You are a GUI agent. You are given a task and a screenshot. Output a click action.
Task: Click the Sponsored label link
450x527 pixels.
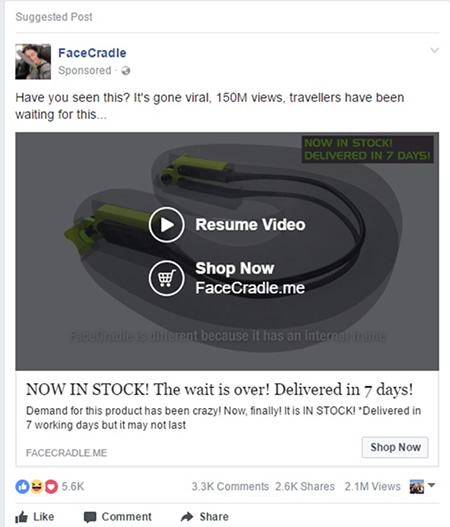click(85, 71)
